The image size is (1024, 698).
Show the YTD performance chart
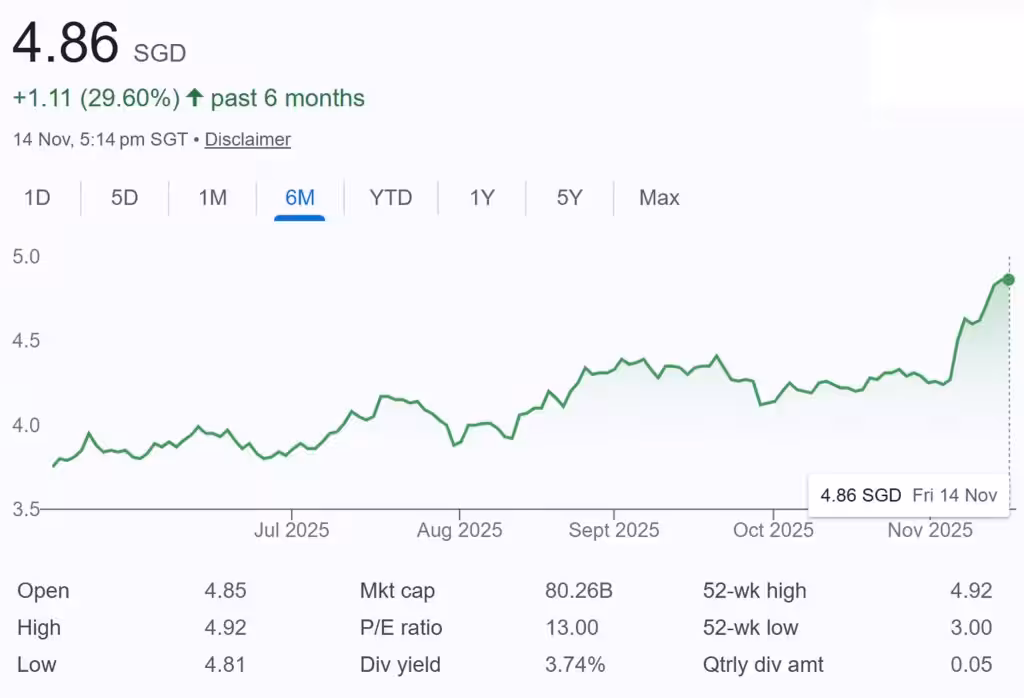tap(390, 198)
